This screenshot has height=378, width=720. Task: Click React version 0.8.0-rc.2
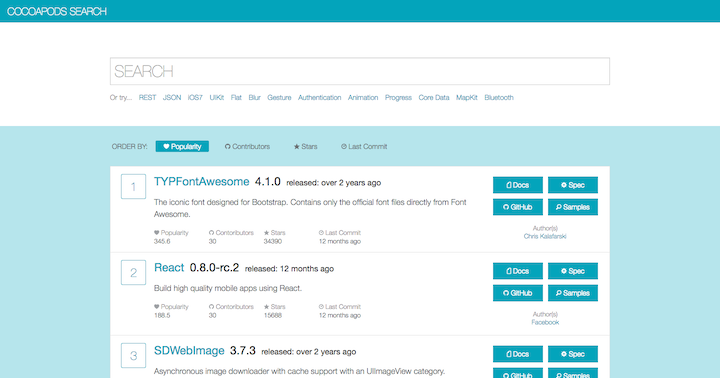(214, 267)
